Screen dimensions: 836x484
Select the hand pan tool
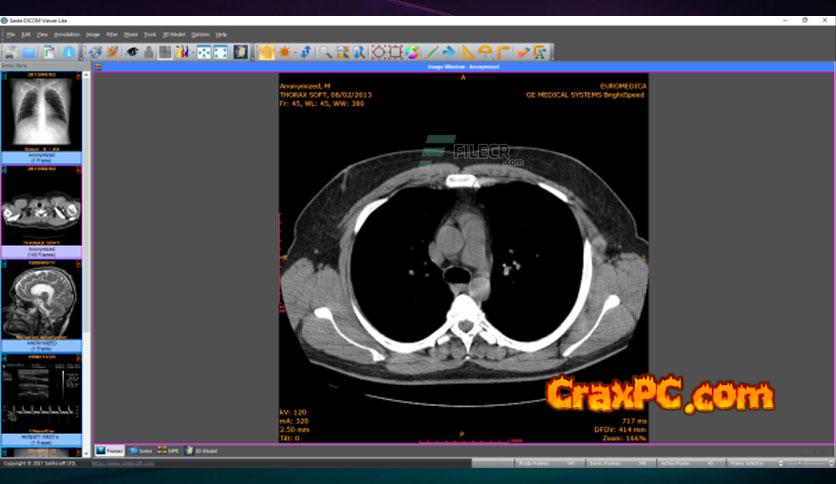point(267,52)
